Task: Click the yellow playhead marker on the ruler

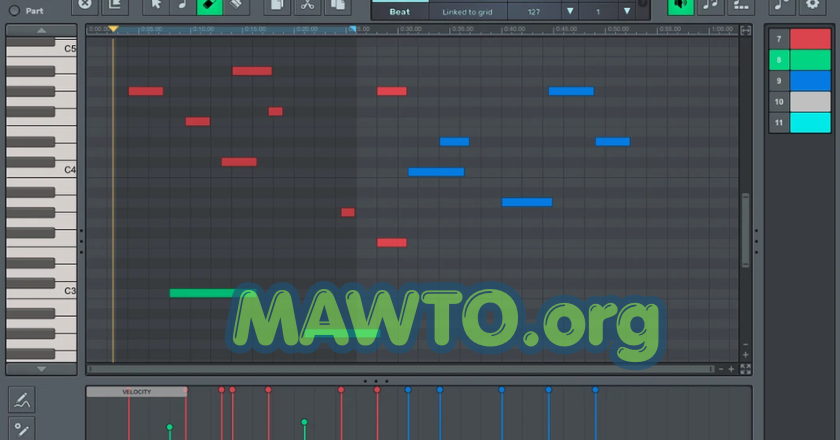Action: 114,29
